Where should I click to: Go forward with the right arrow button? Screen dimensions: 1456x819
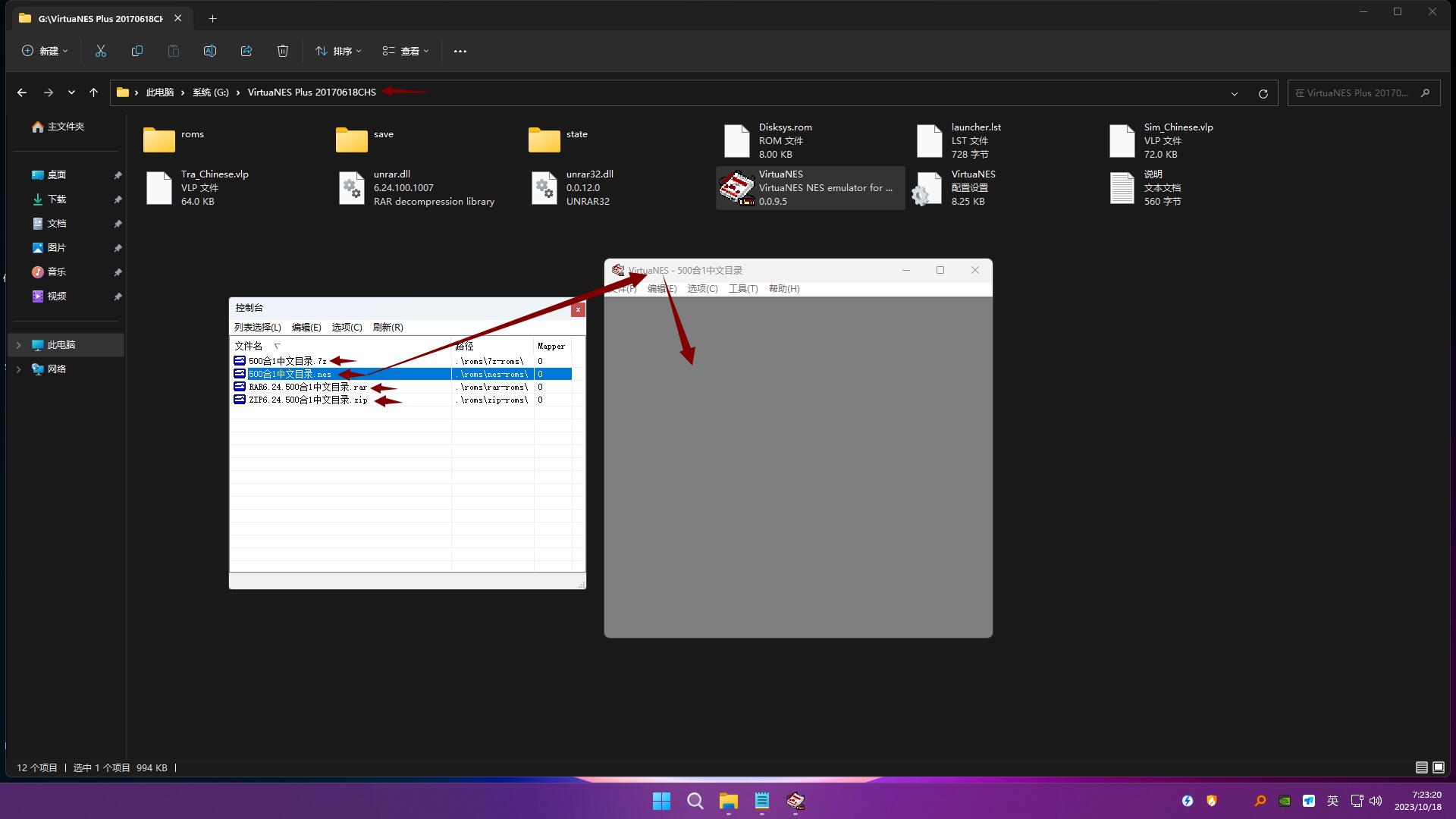point(48,93)
